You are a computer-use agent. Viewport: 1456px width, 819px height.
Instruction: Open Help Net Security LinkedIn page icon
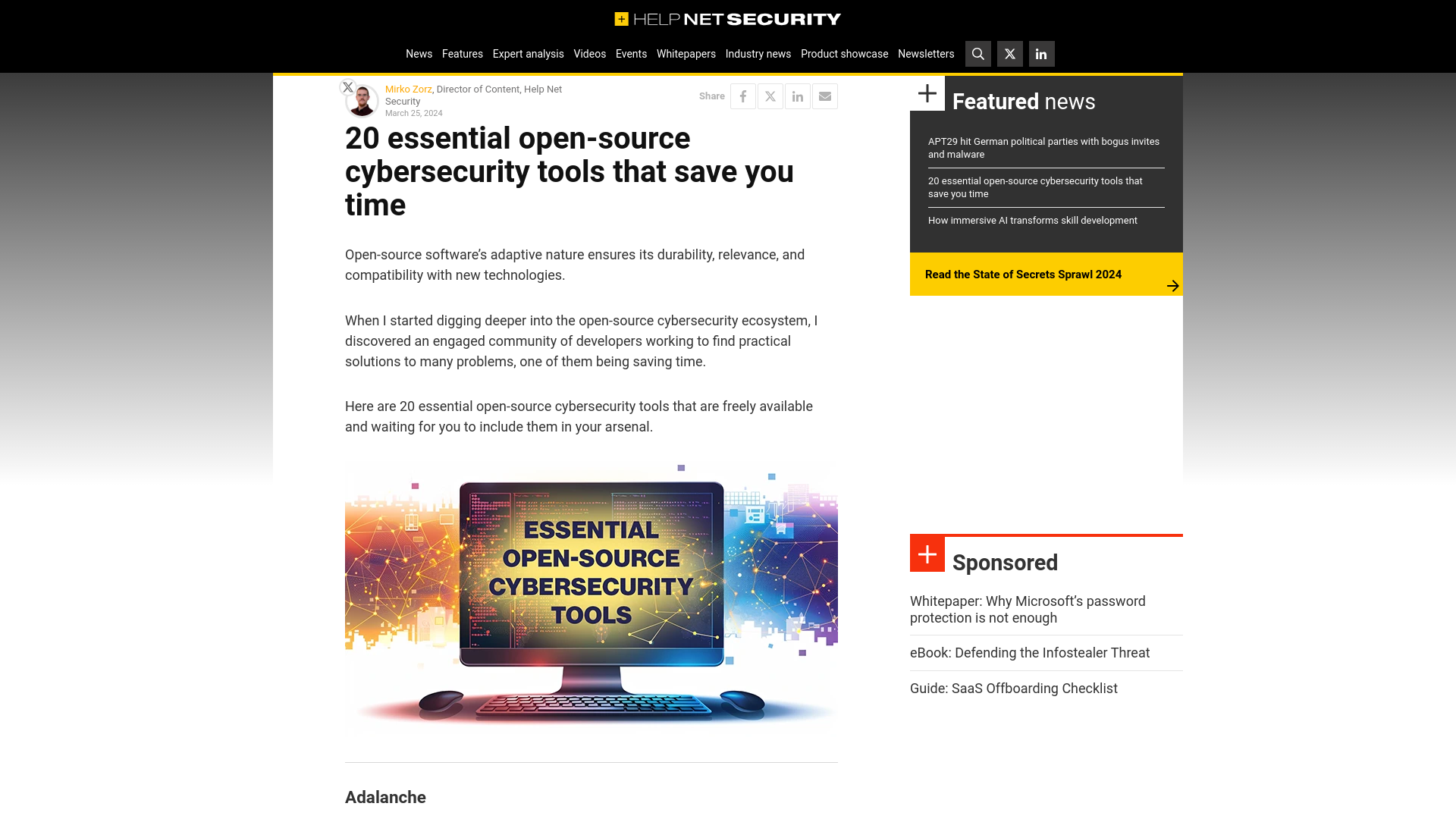1041,54
